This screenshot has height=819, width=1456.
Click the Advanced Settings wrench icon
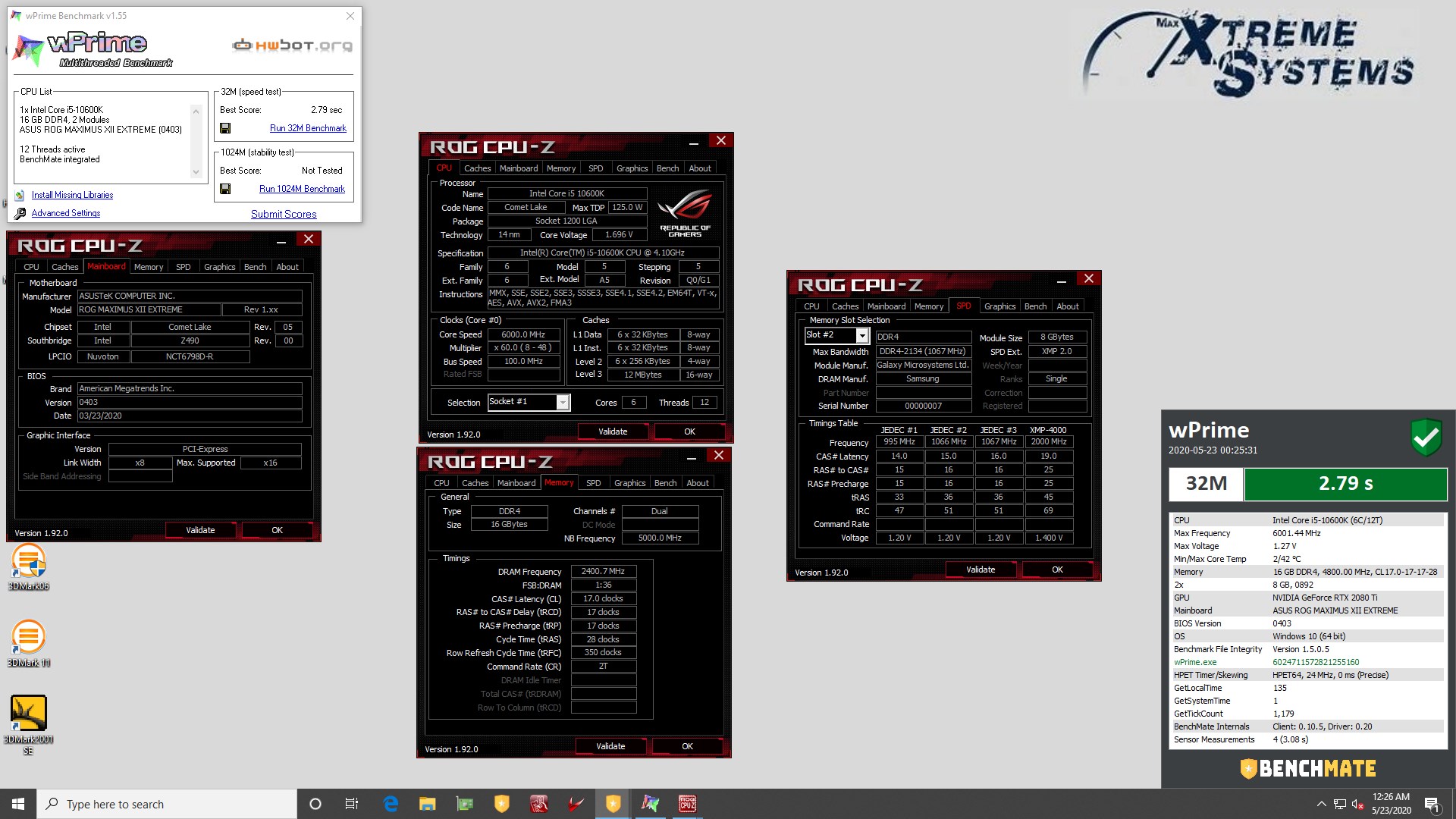pyautogui.click(x=20, y=213)
